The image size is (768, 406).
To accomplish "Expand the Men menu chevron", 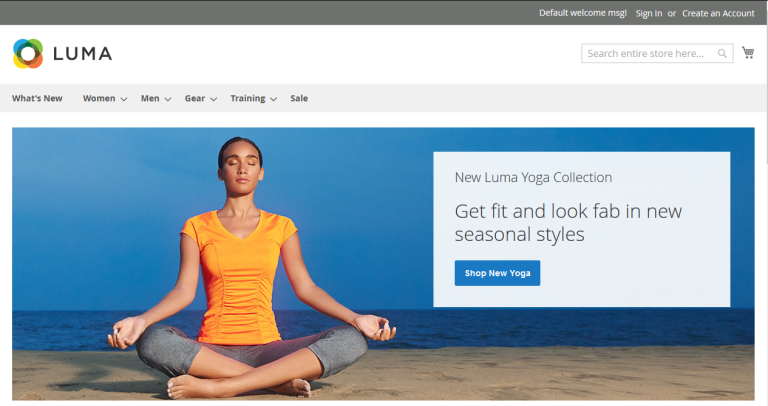I will coord(168,99).
